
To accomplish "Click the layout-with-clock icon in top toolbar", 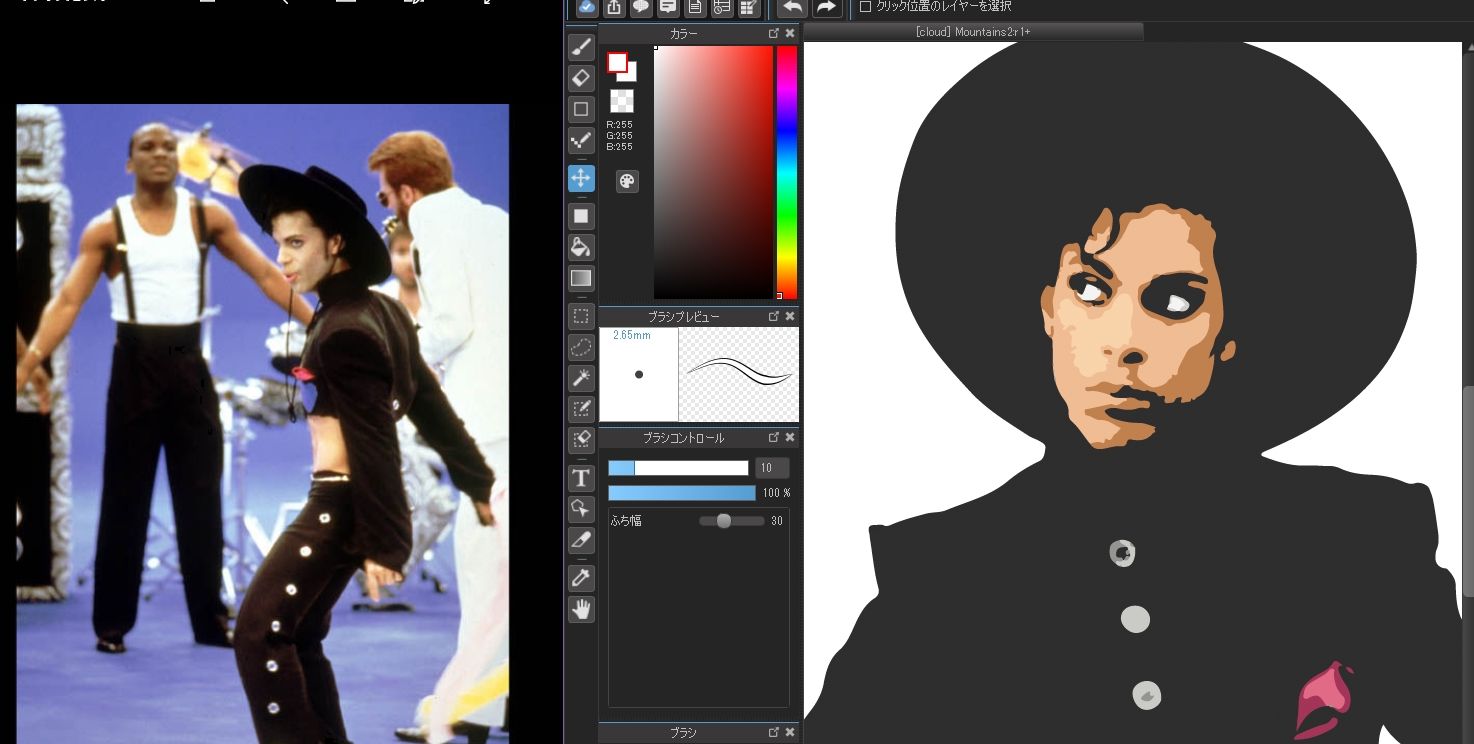I will click(x=722, y=8).
